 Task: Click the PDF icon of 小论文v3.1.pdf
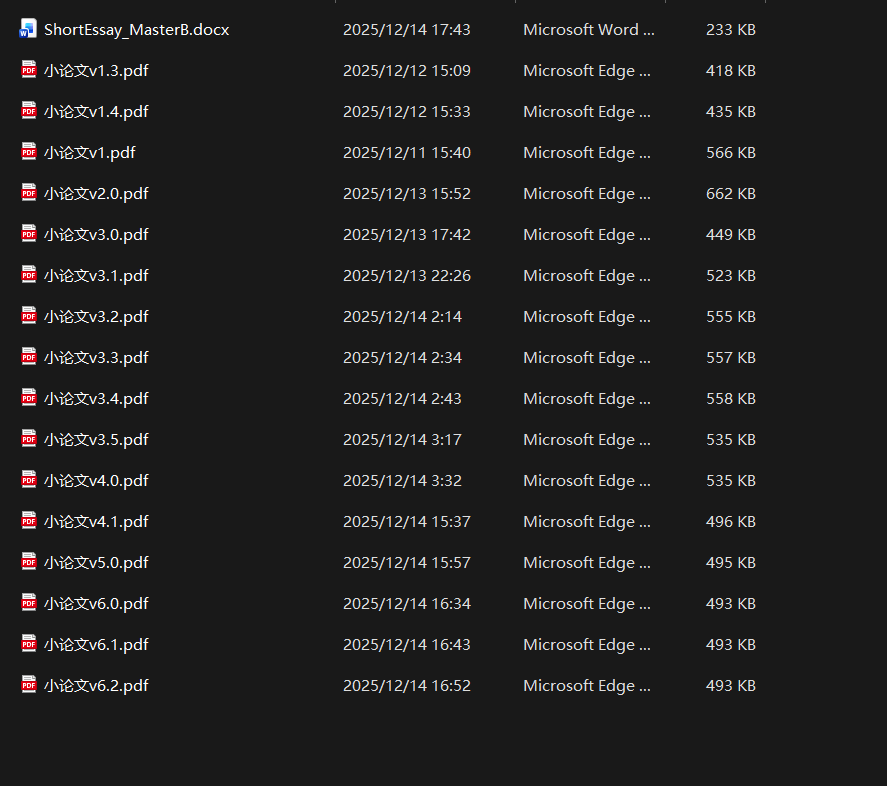point(29,275)
